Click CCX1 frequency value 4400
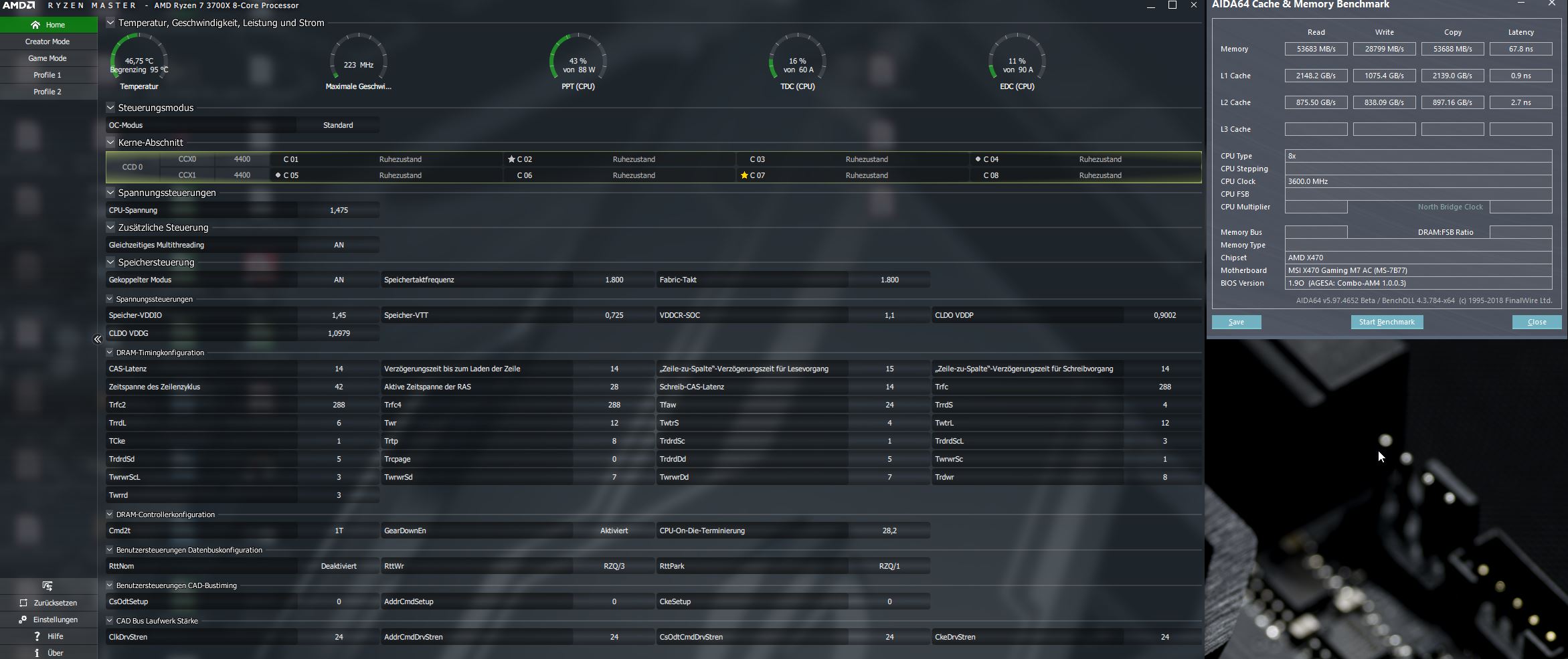 pos(242,175)
